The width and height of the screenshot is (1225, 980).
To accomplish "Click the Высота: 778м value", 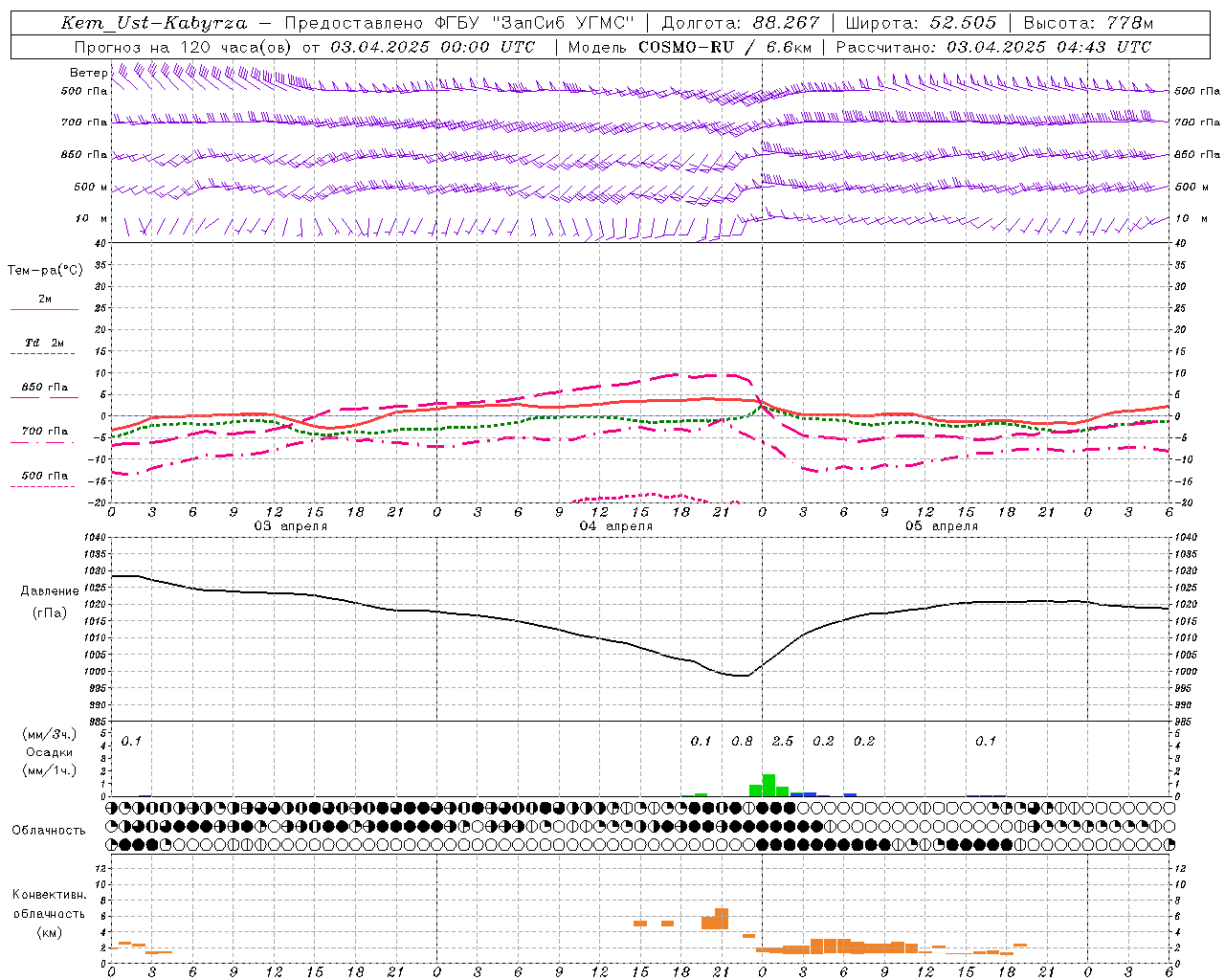I will pos(1088,23).
